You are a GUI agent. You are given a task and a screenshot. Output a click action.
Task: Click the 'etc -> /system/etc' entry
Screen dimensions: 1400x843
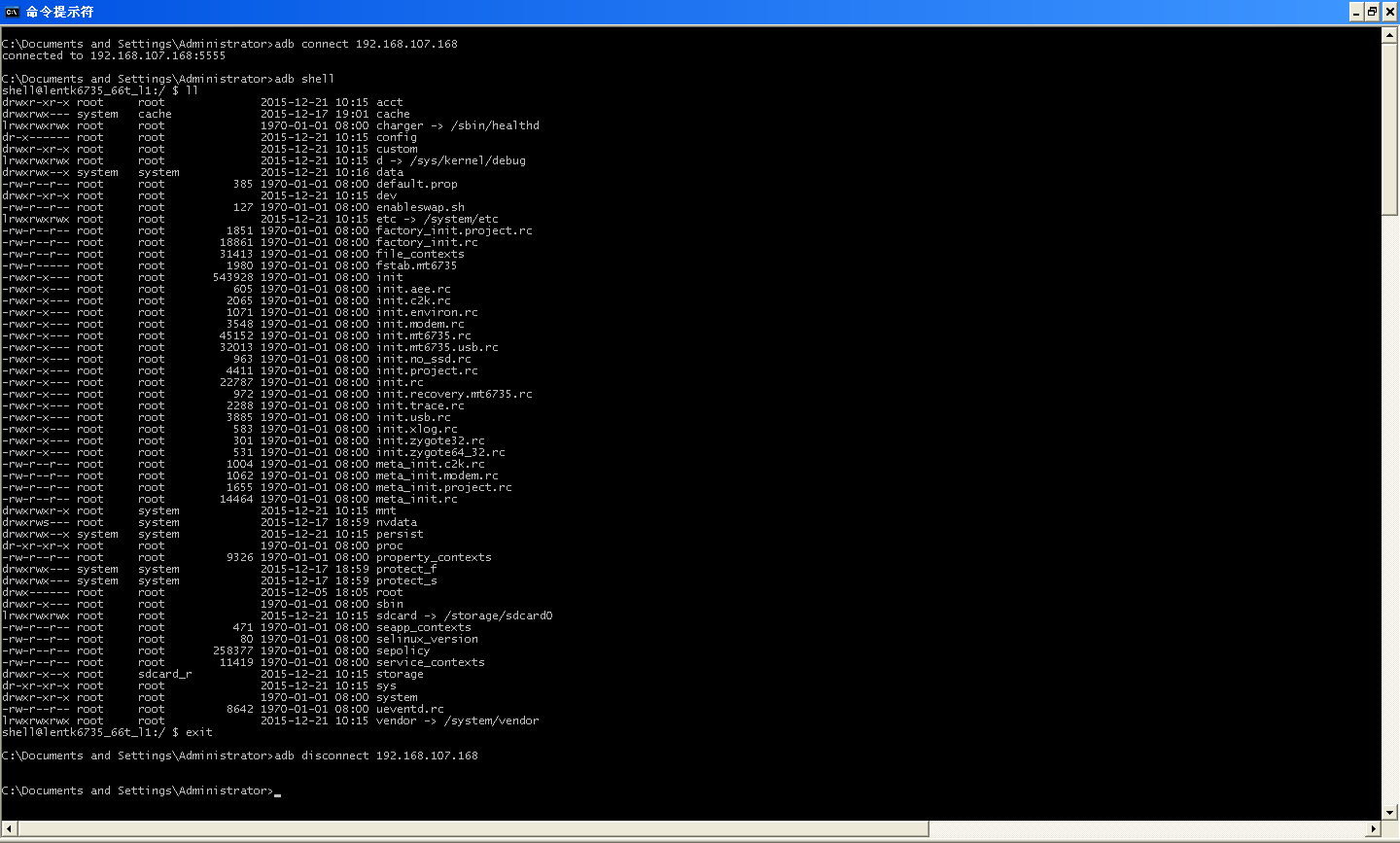click(437, 219)
